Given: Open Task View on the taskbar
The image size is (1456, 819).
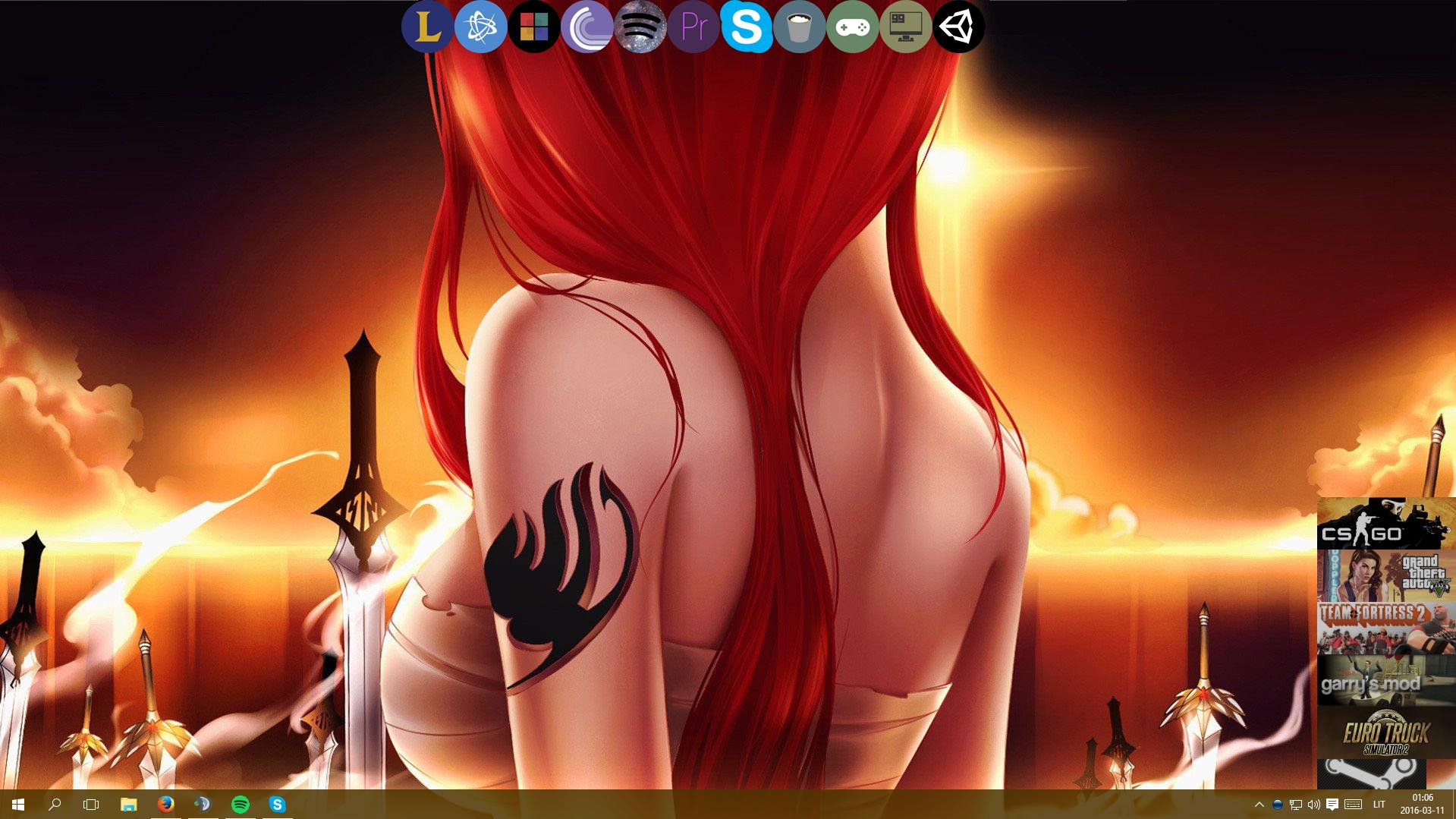Looking at the screenshot, I should click(x=91, y=805).
